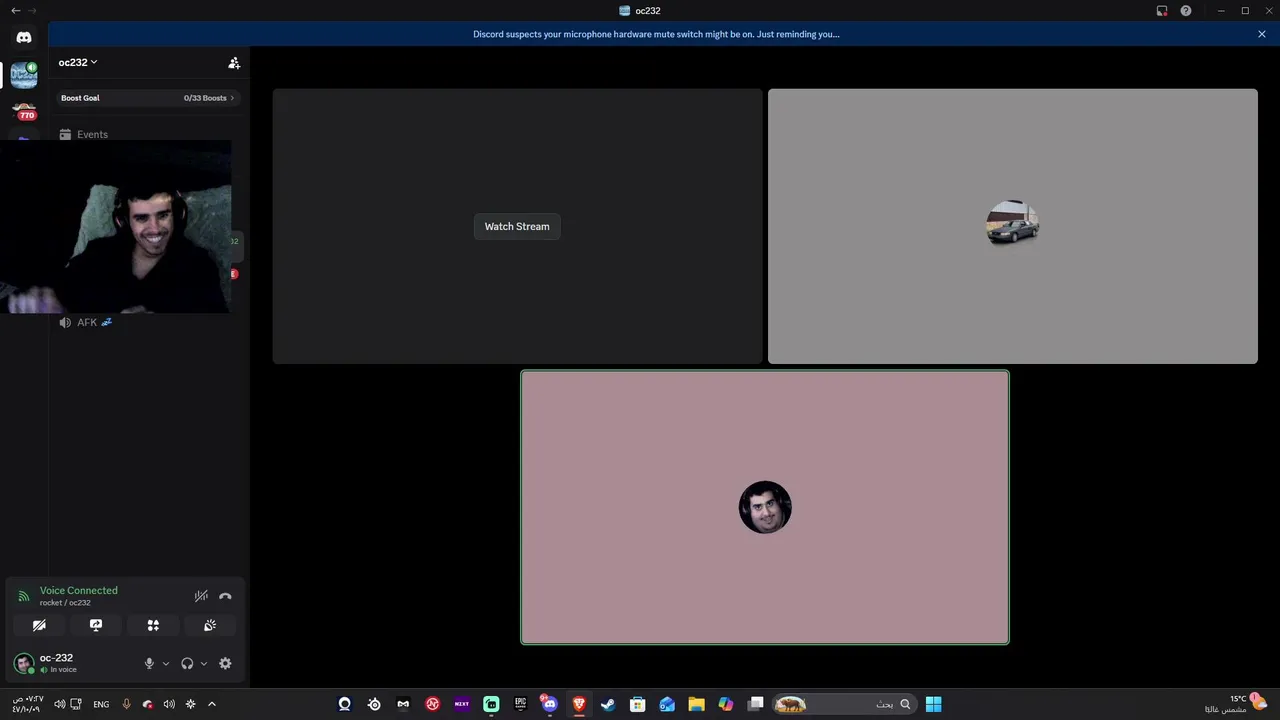The height and width of the screenshot is (720, 1280).
Task: Go back using the title bar arrow
Action: tap(15, 11)
